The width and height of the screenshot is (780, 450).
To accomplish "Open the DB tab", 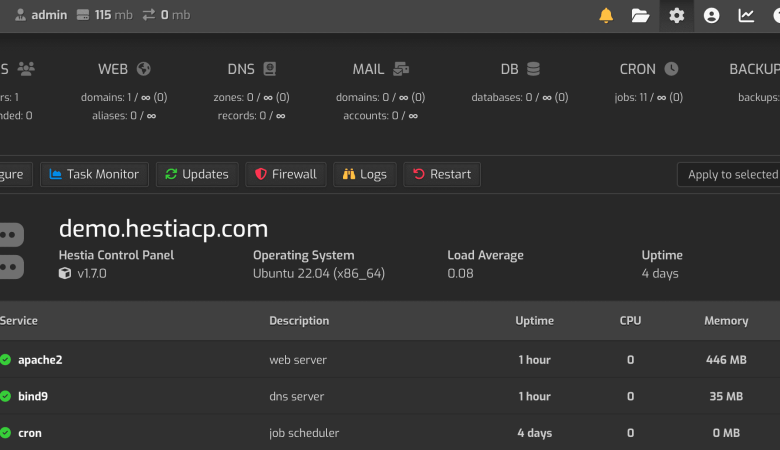I will 520,69.
